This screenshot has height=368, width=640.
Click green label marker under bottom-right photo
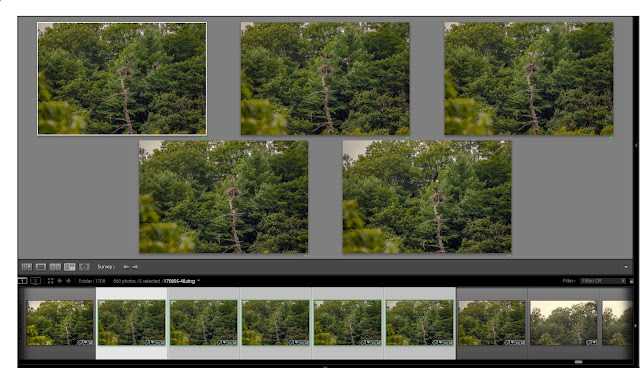(509, 256)
